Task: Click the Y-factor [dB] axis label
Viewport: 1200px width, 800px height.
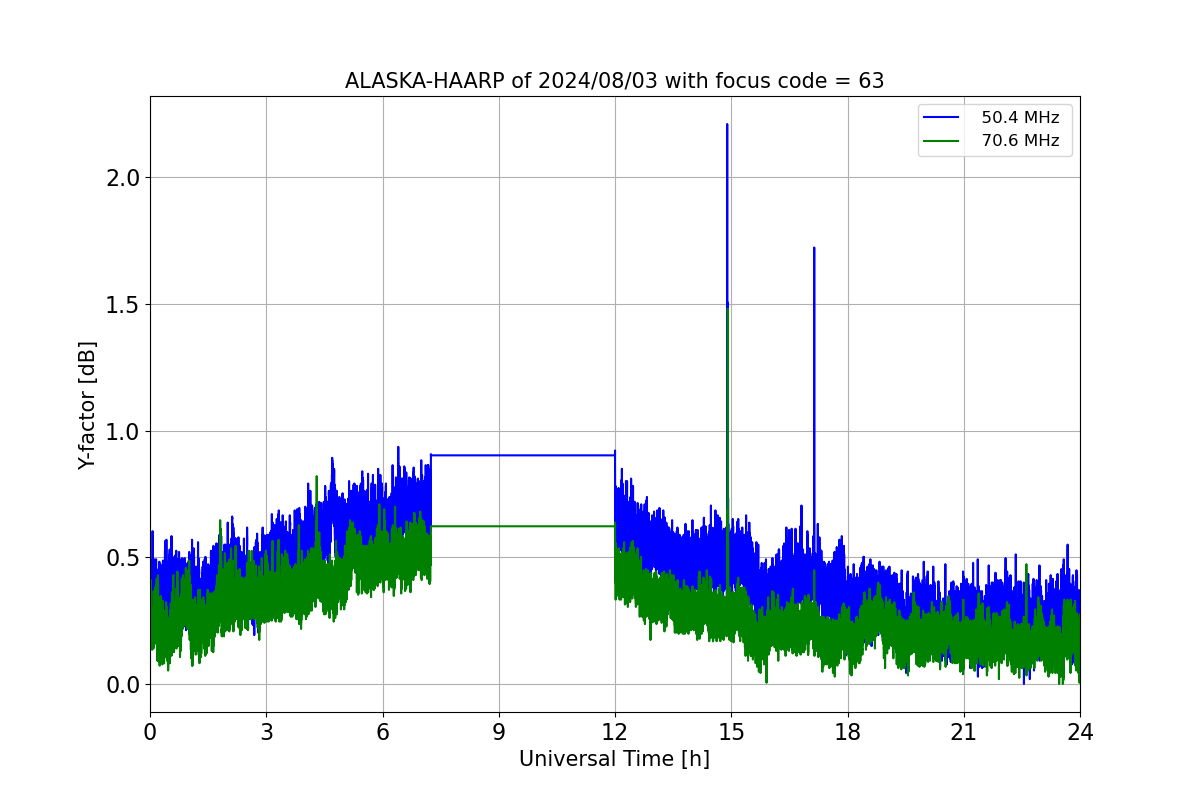Action: click(88, 405)
